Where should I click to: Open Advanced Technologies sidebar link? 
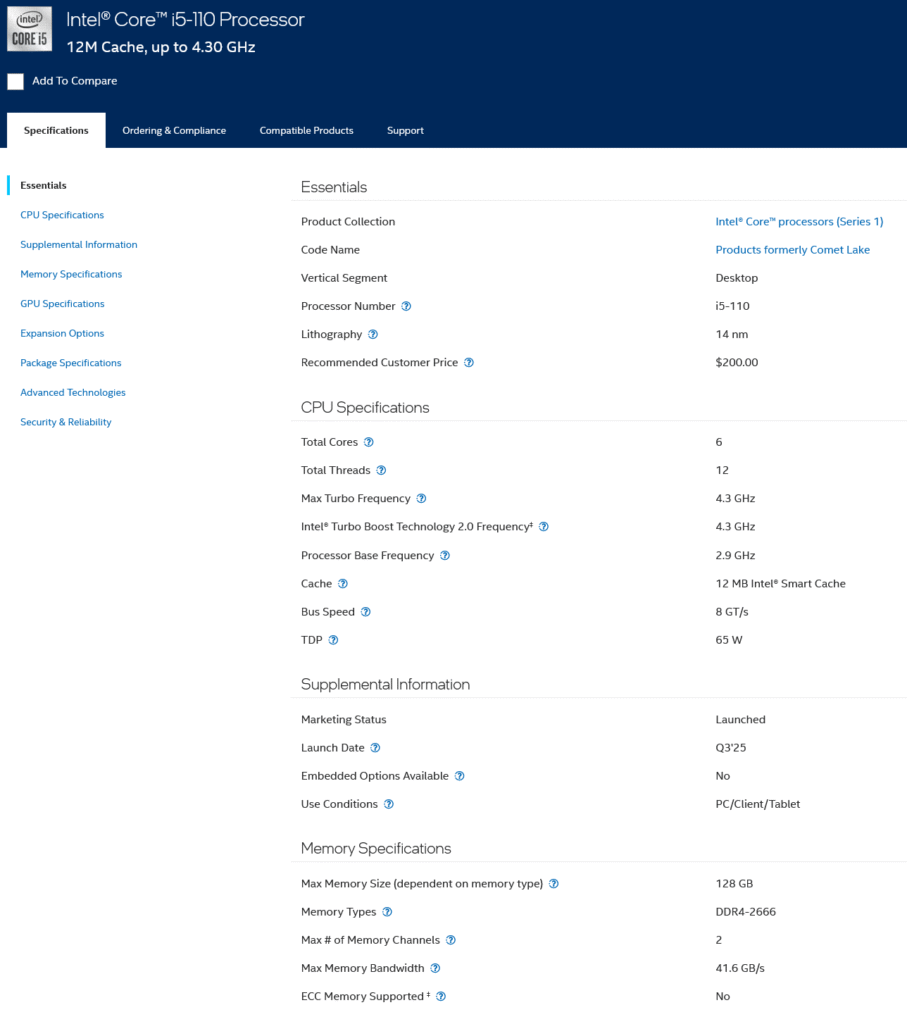(x=72, y=392)
